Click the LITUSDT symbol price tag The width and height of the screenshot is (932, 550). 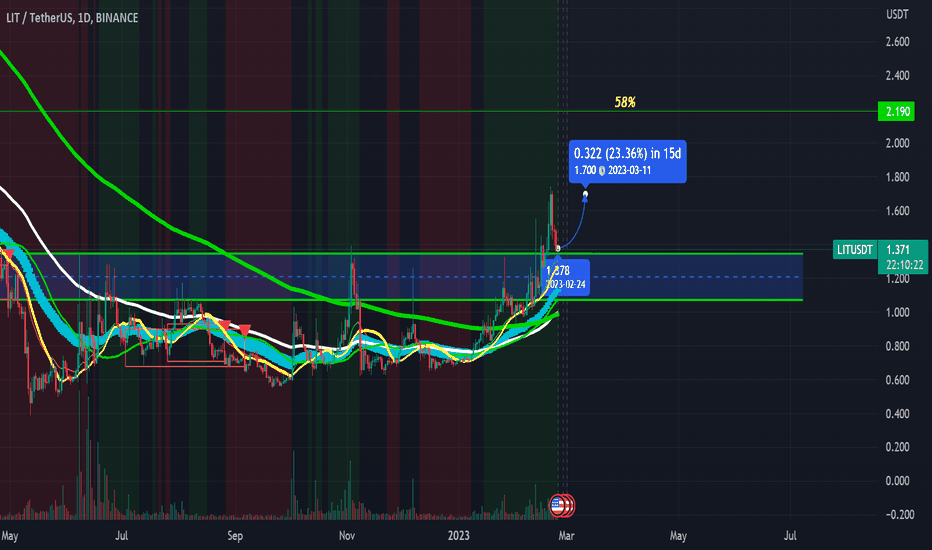(x=855, y=249)
